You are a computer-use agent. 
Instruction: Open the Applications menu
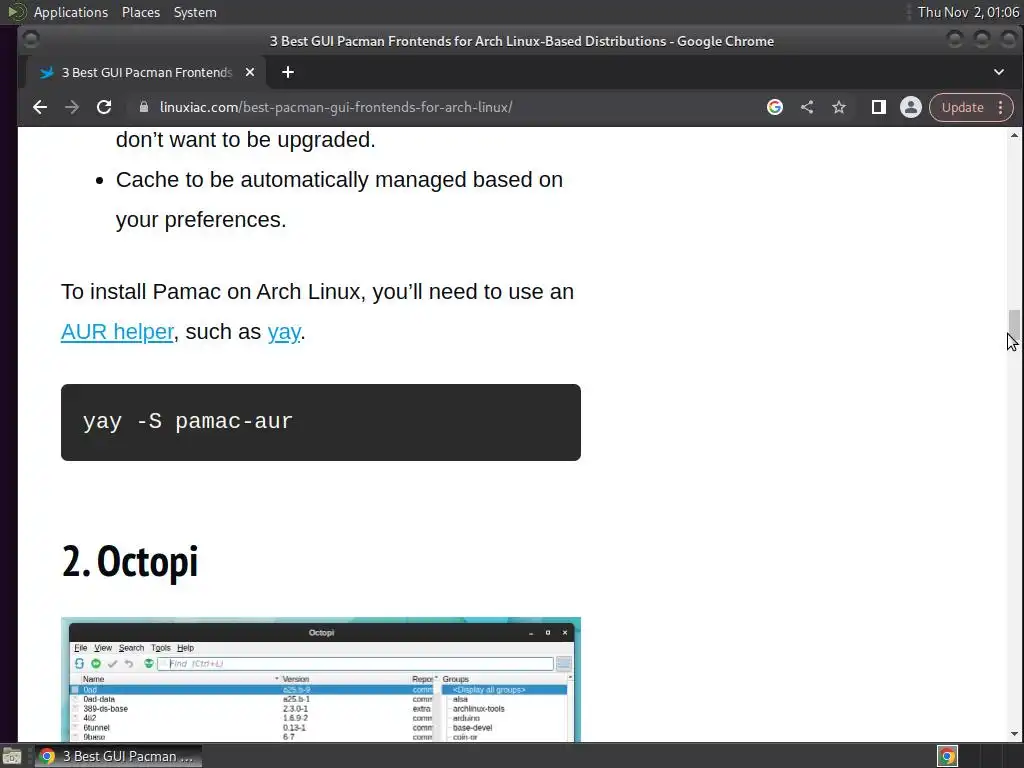pyautogui.click(x=71, y=12)
